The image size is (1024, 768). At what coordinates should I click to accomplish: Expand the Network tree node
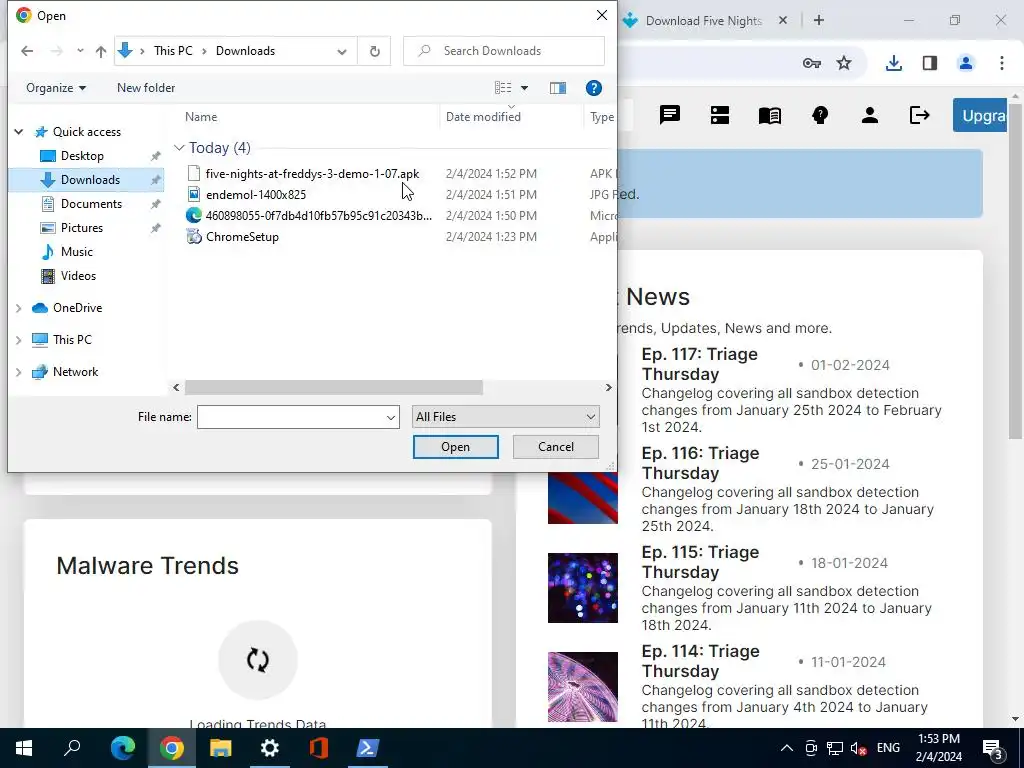pyautogui.click(x=19, y=372)
